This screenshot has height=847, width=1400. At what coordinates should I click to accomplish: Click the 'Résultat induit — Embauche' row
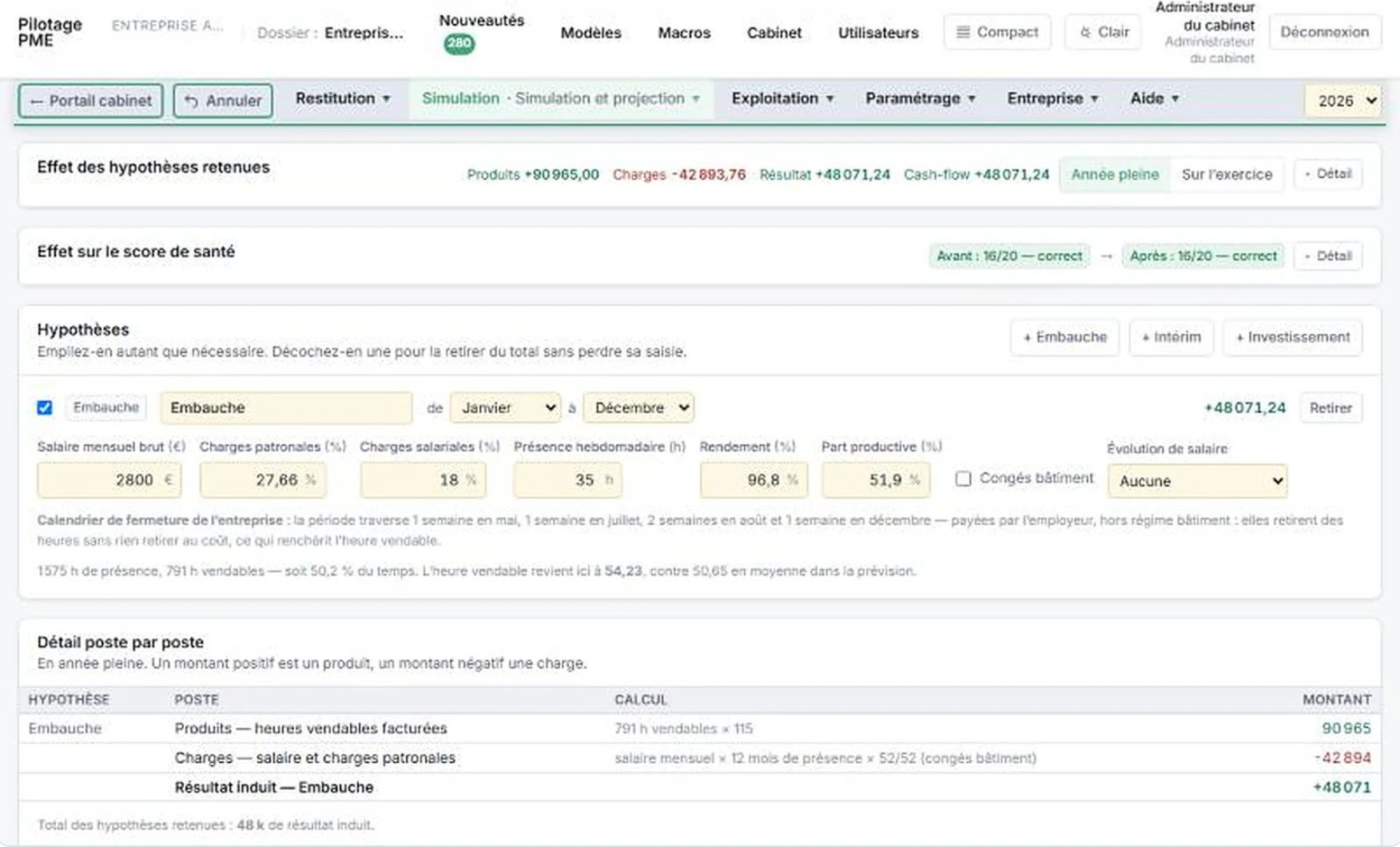click(699, 787)
